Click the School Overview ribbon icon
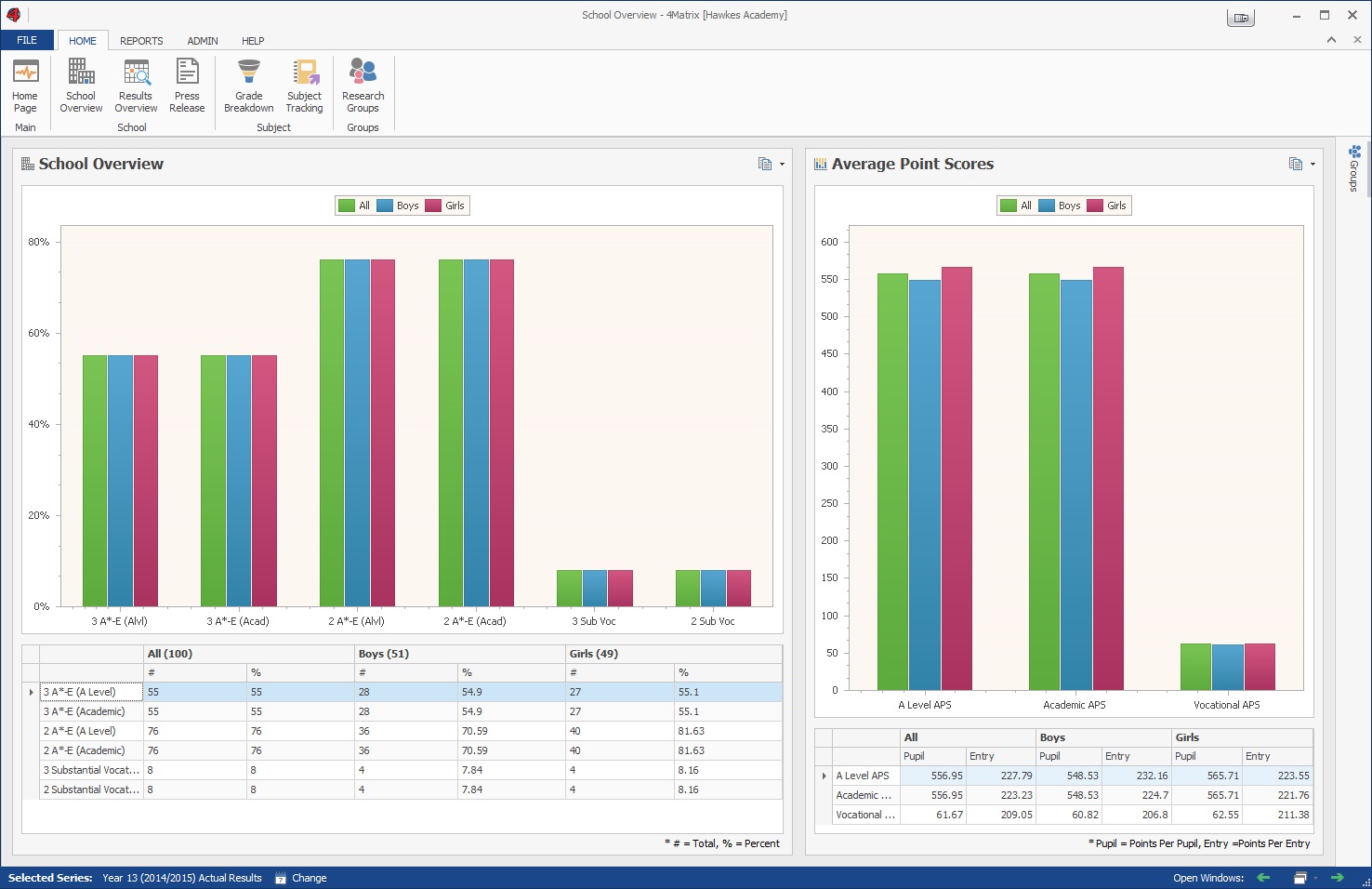This screenshot has height=889, width=1372. [x=81, y=86]
